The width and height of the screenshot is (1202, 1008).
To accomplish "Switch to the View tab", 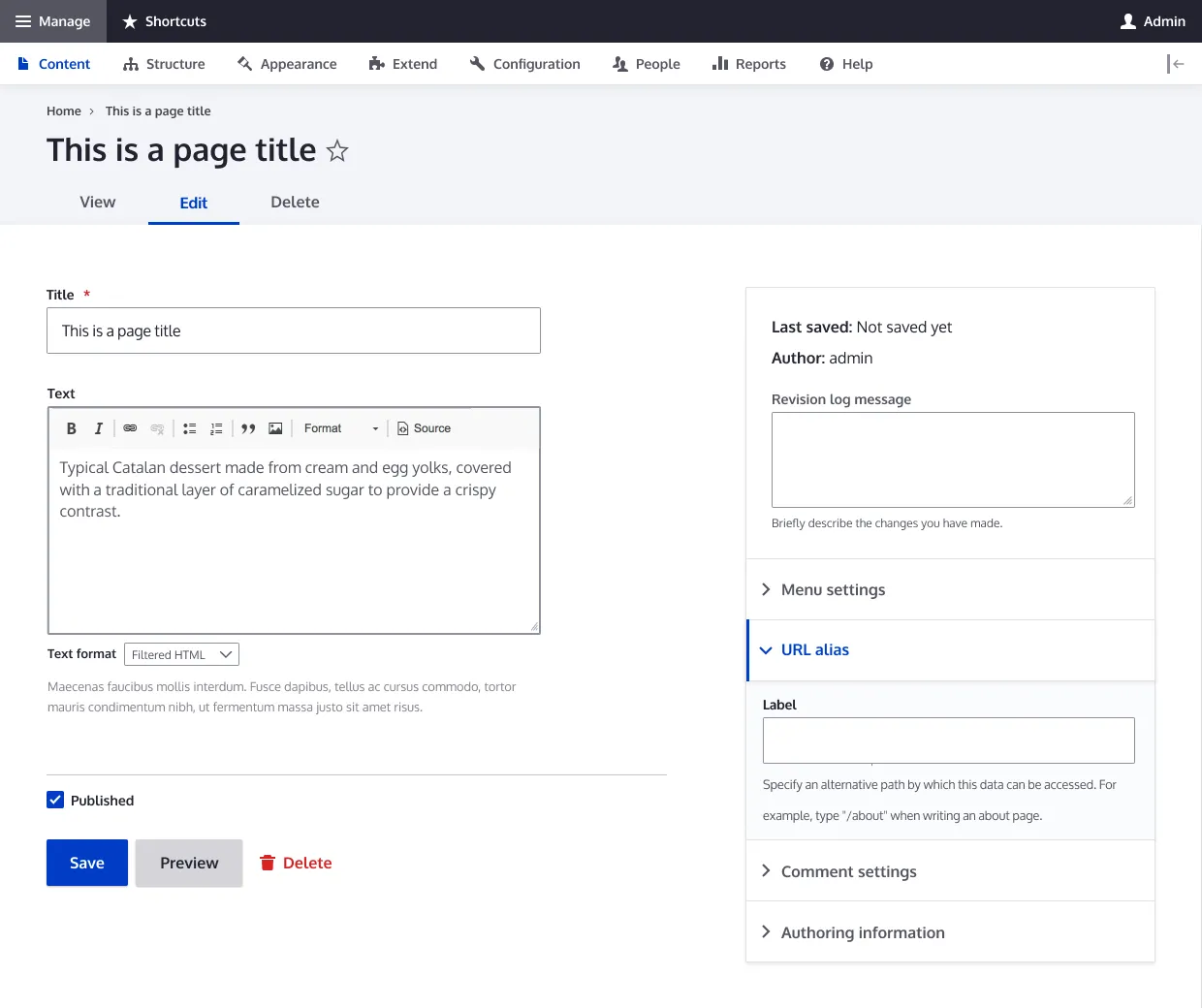I will [98, 202].
